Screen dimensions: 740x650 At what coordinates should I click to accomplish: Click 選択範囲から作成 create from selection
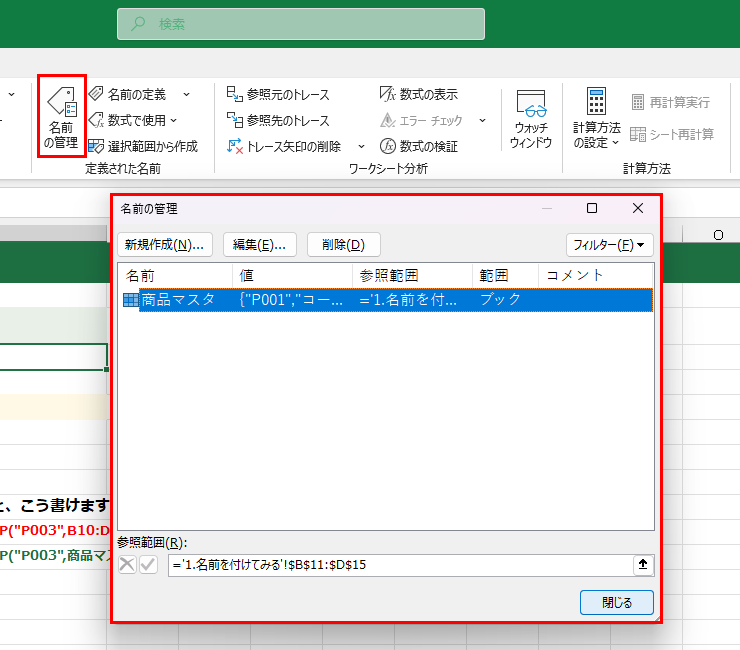point(143,146)
